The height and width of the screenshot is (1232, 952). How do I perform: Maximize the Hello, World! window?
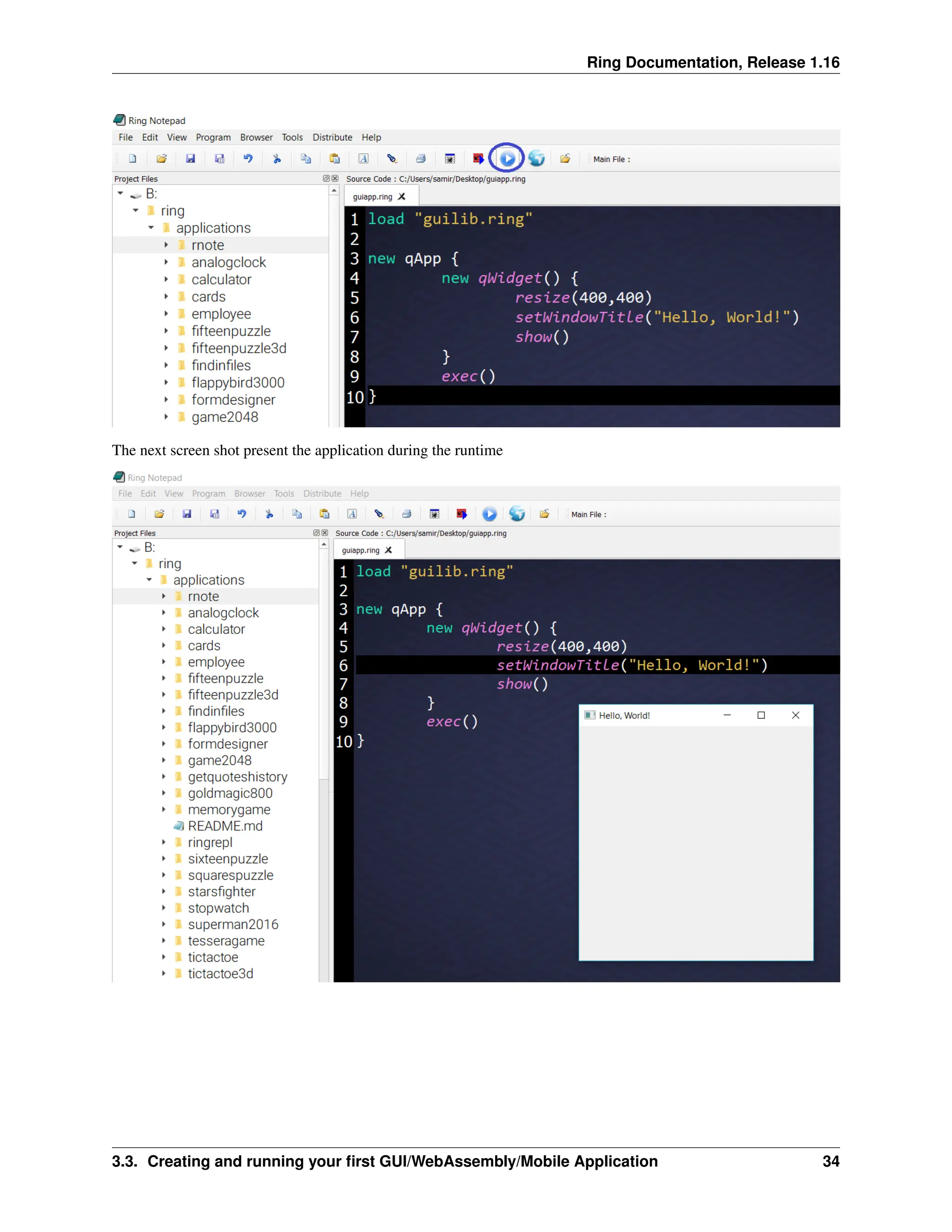click(761, 715)
